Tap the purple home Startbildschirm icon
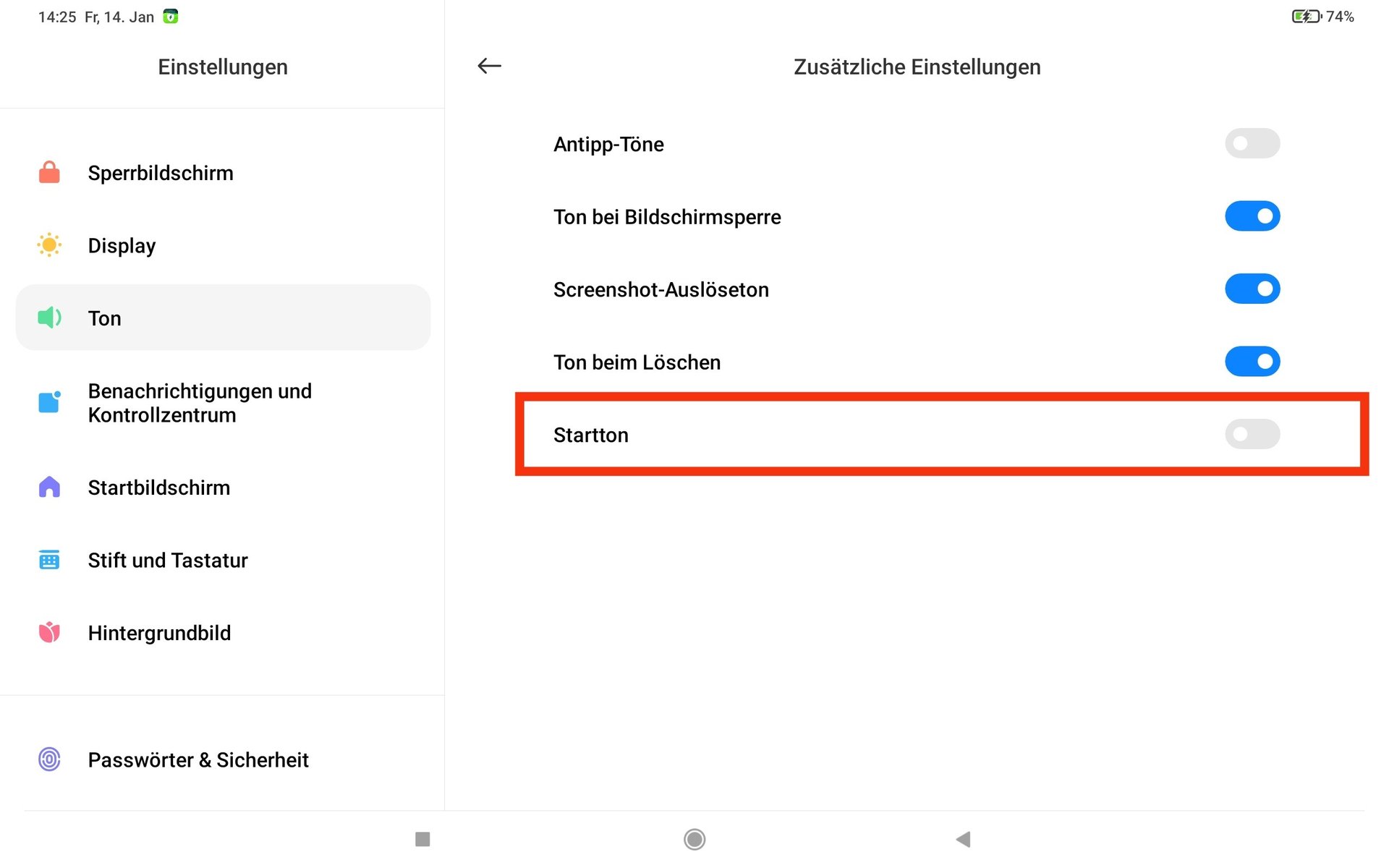The image size is (1389, 868). tap(49, 487)
